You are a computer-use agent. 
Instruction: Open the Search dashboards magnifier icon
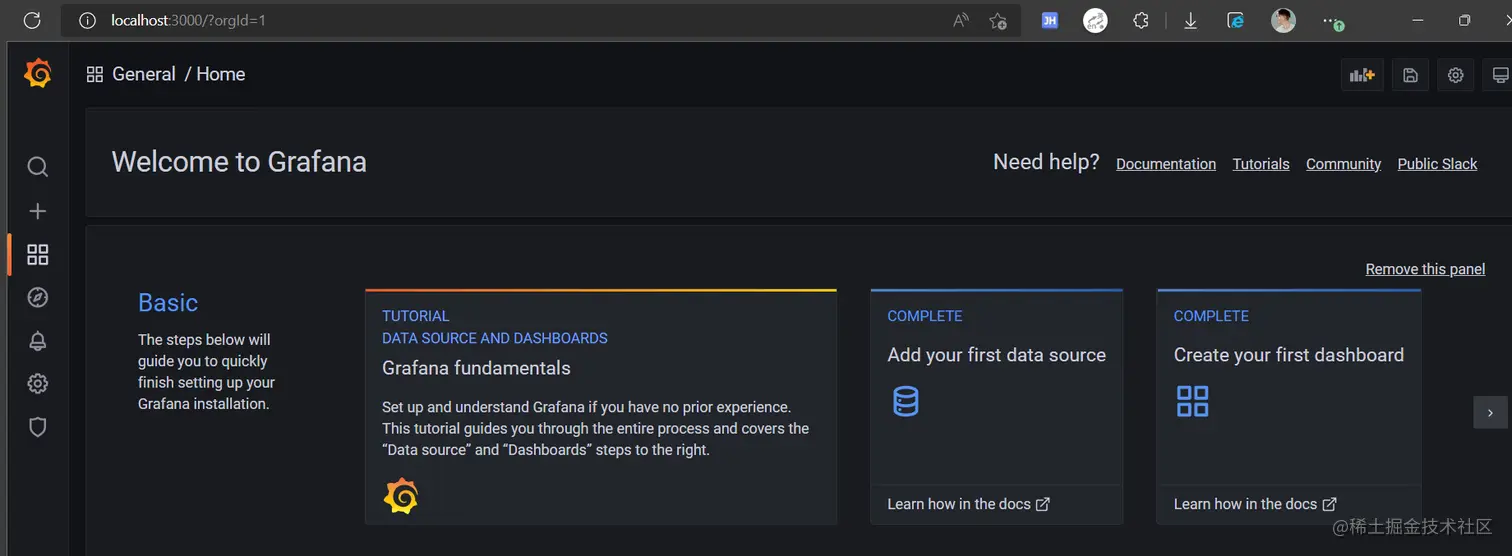37,167
